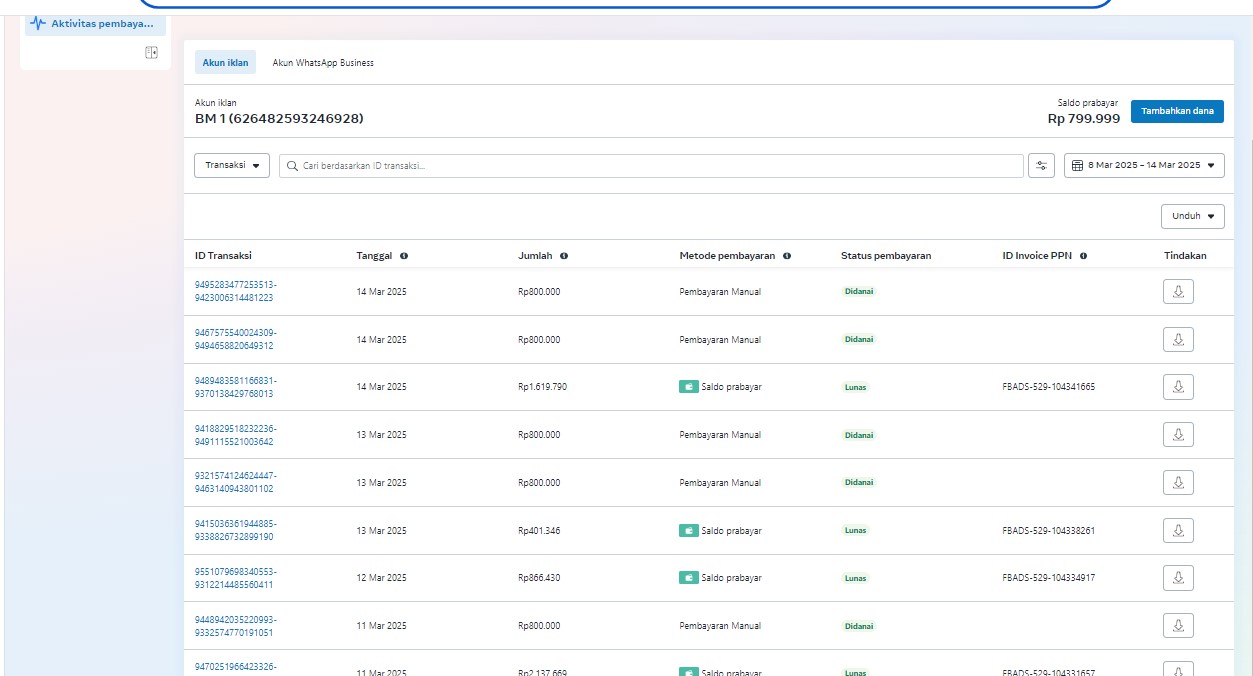
Task: Show info tooltip next to Tanggal header
Action: 404,256
